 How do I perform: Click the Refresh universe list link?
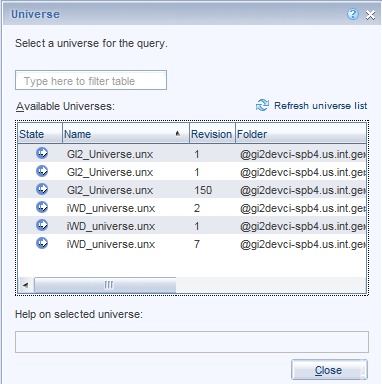(320, 106)
